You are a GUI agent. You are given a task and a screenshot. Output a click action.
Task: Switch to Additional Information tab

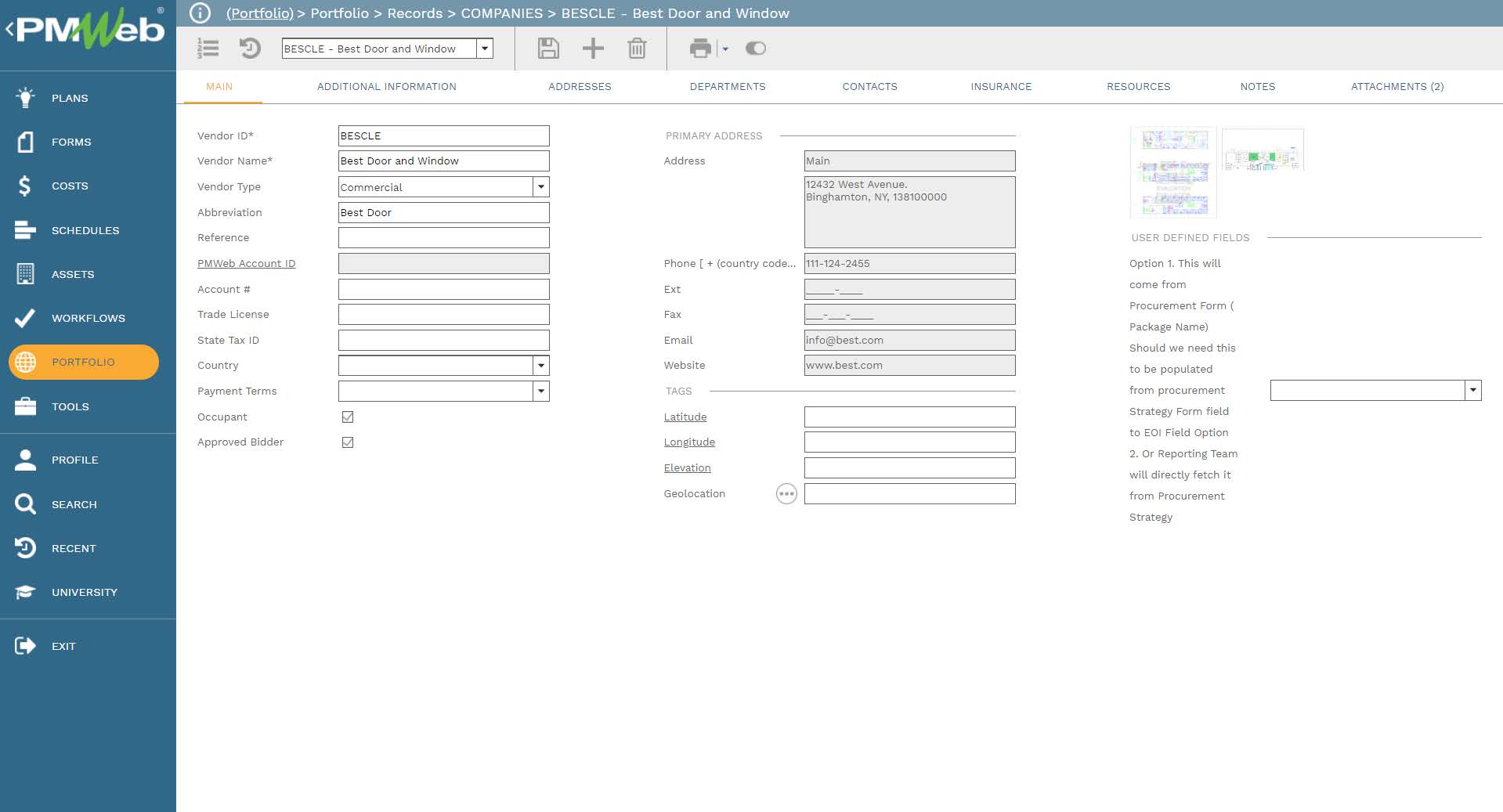(387, 87)
